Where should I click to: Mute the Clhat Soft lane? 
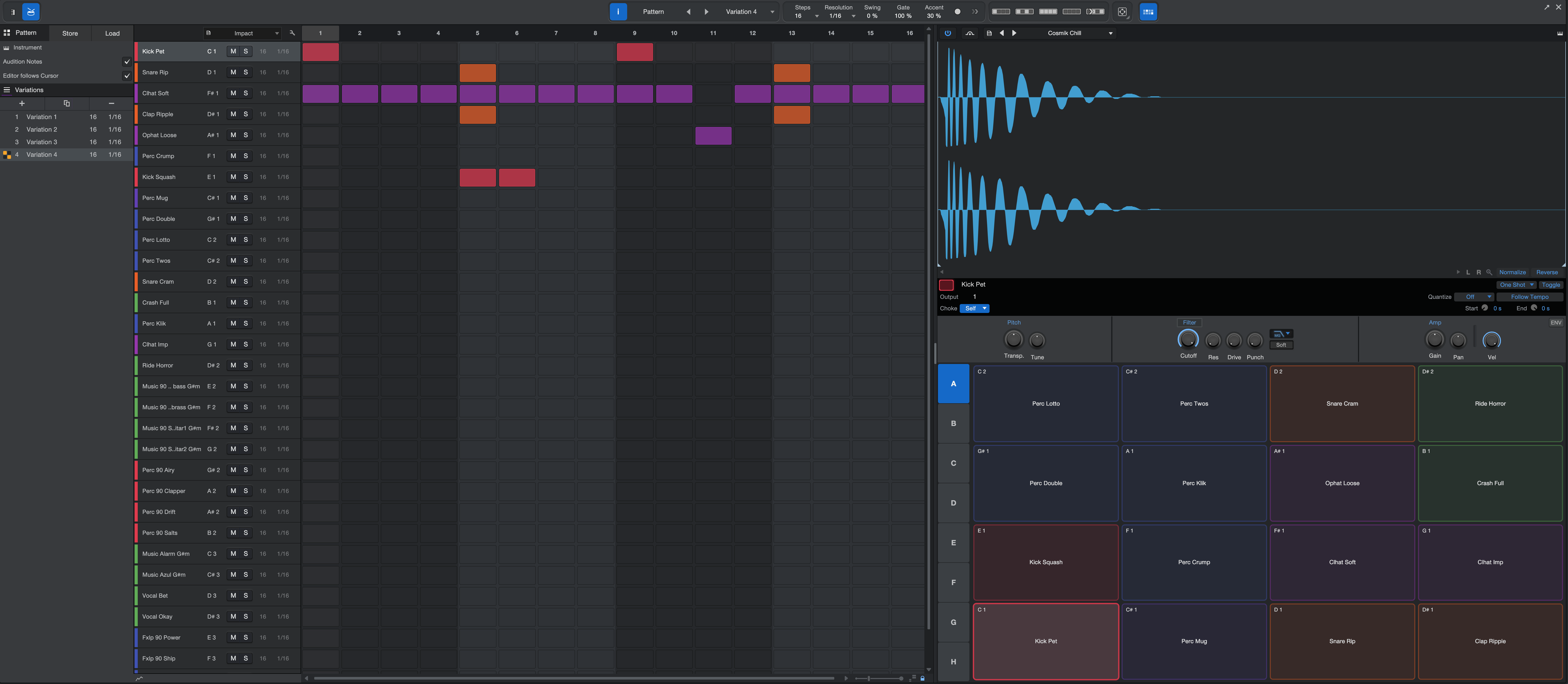point(233,93)
